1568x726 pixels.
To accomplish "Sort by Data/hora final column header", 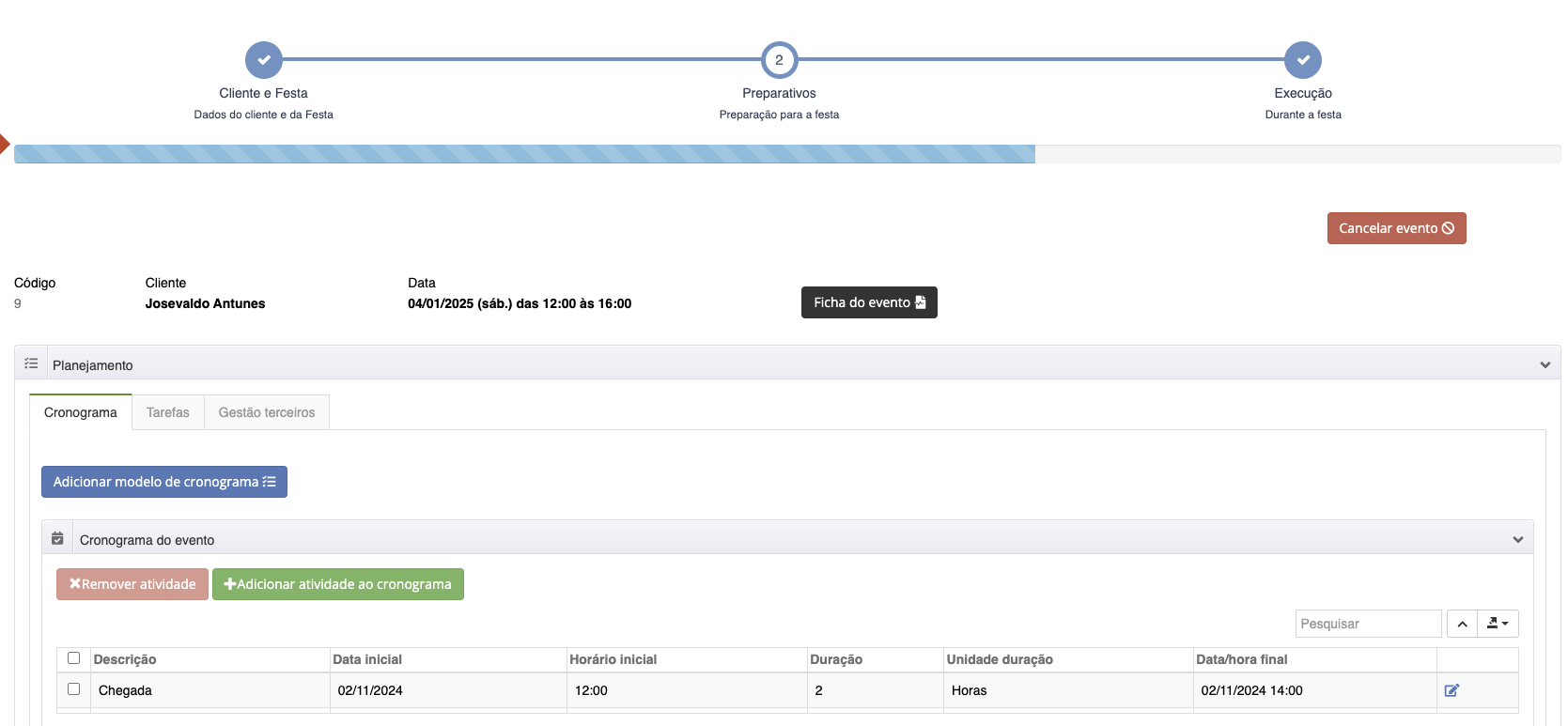I will 1315,659.
